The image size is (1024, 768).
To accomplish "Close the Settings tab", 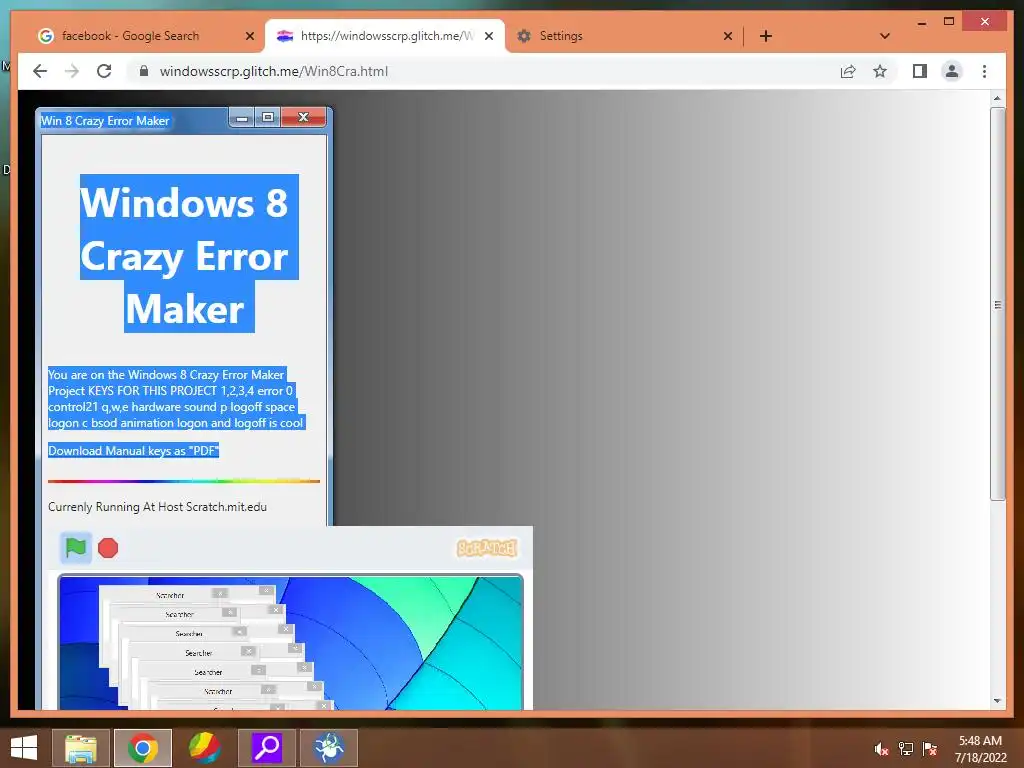I will click(x=728, y=36).
